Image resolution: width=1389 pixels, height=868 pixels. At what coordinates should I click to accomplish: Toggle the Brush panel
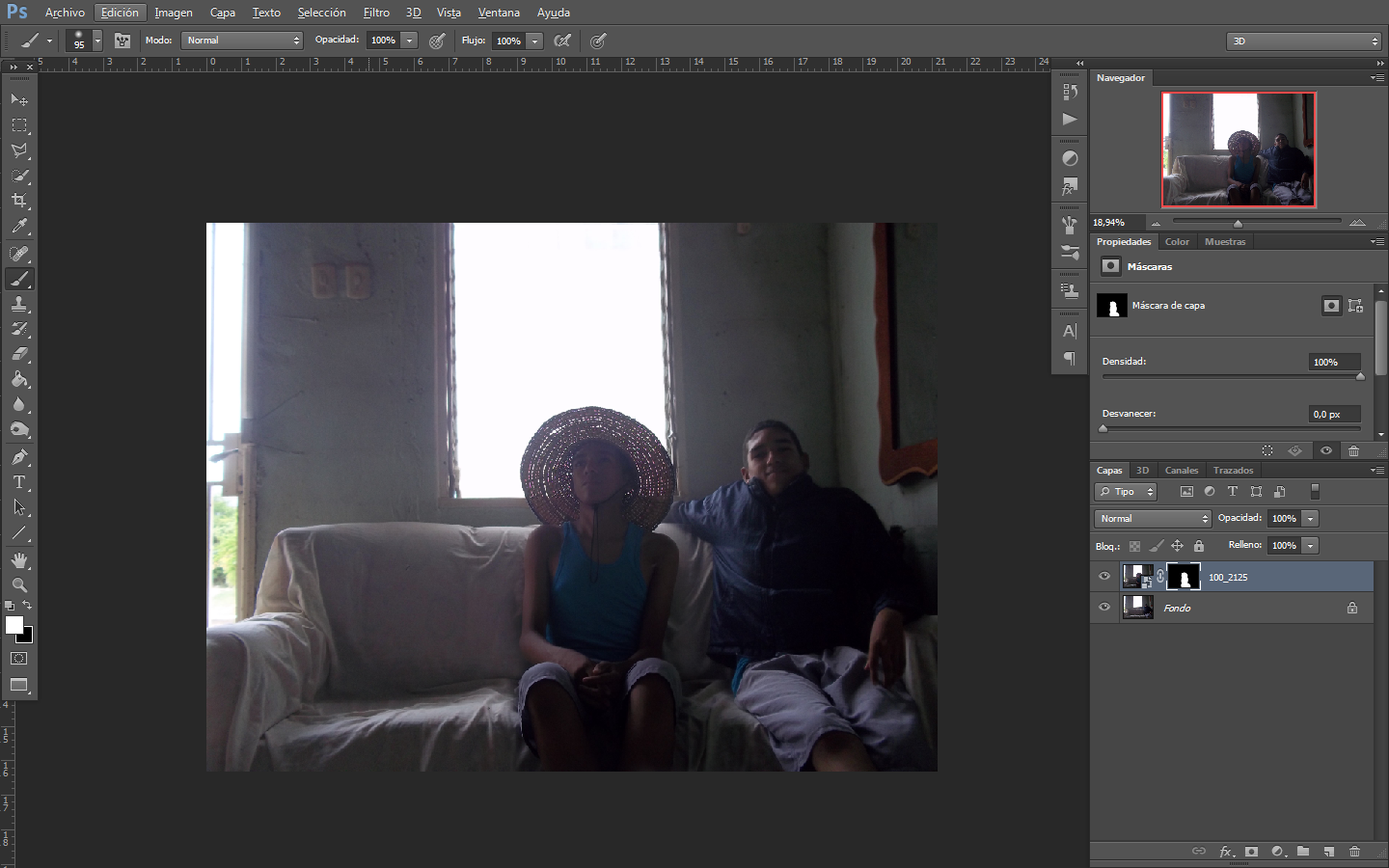tap(123, 41)
